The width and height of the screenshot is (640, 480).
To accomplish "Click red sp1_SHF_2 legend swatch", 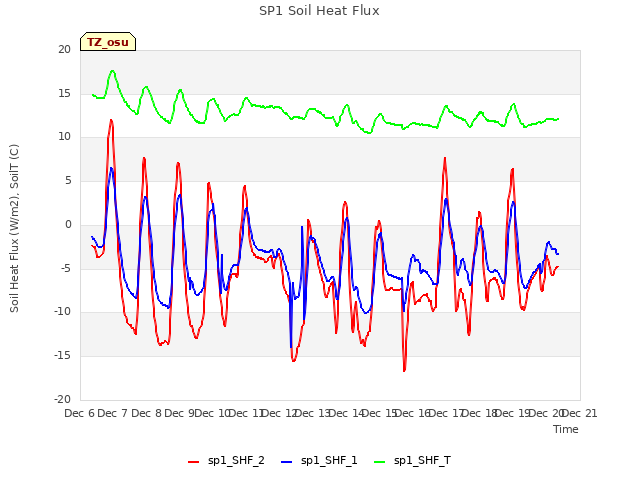I will [193, 462].
